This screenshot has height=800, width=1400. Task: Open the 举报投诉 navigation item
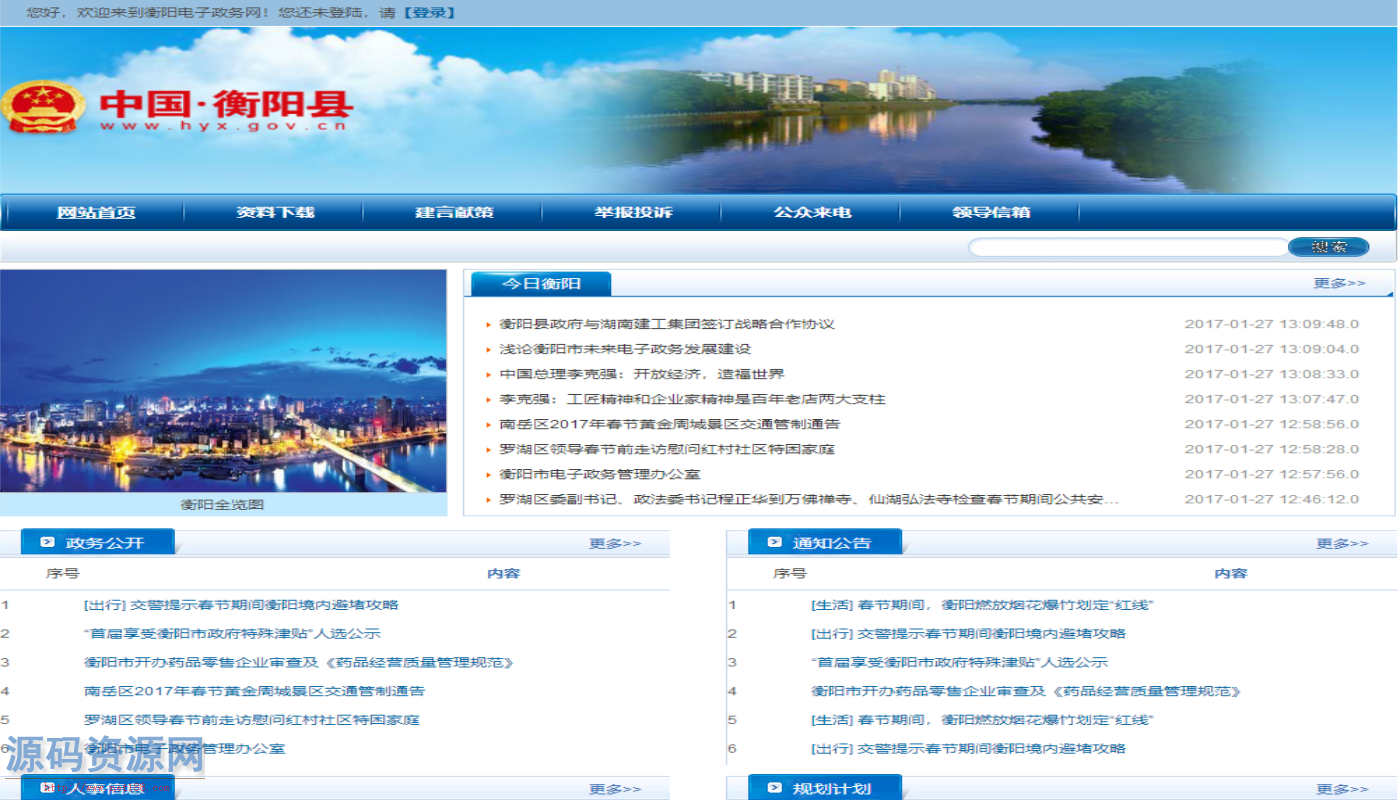[633, 213]
